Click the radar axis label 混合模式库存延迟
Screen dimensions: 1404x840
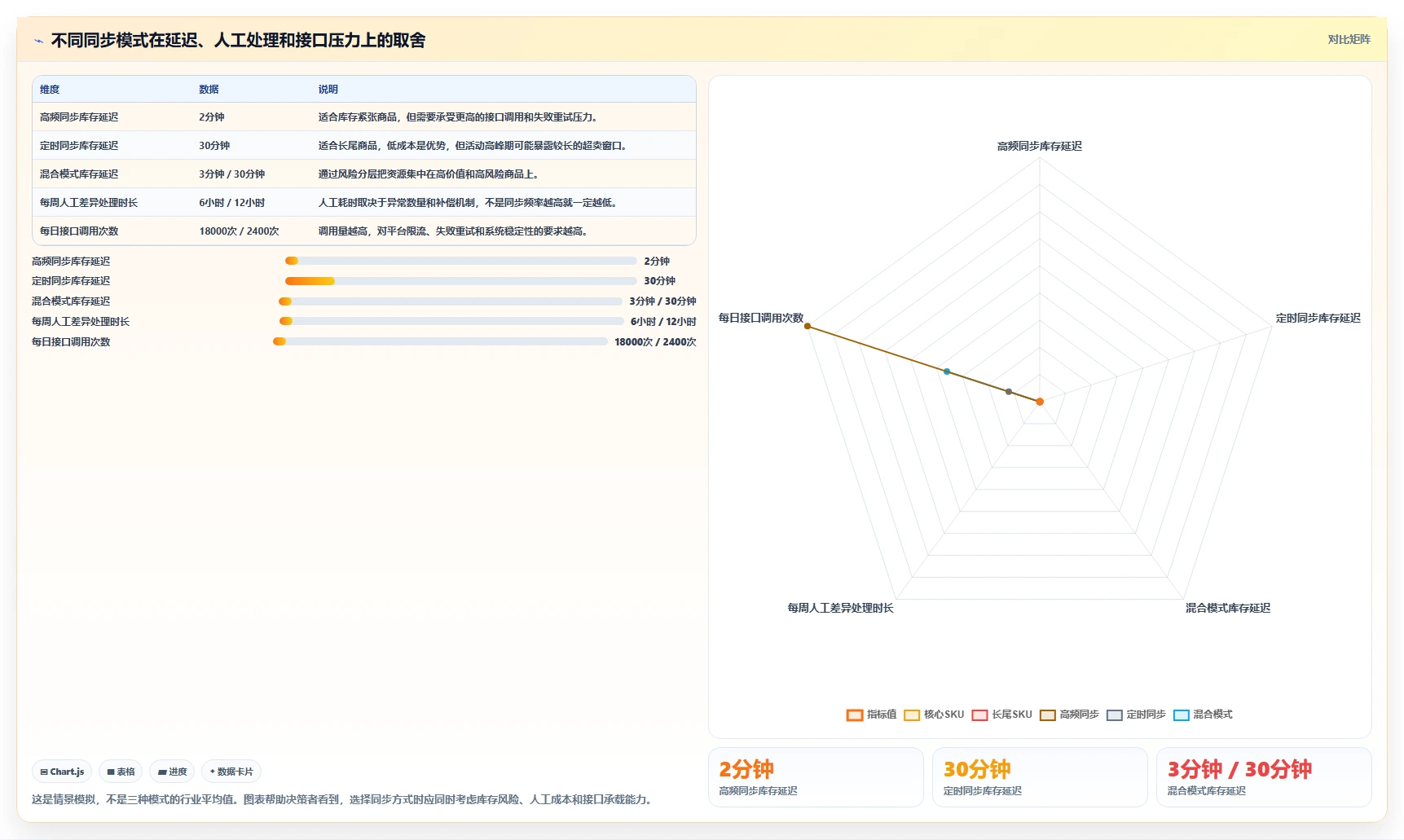tap(1228, 609)
